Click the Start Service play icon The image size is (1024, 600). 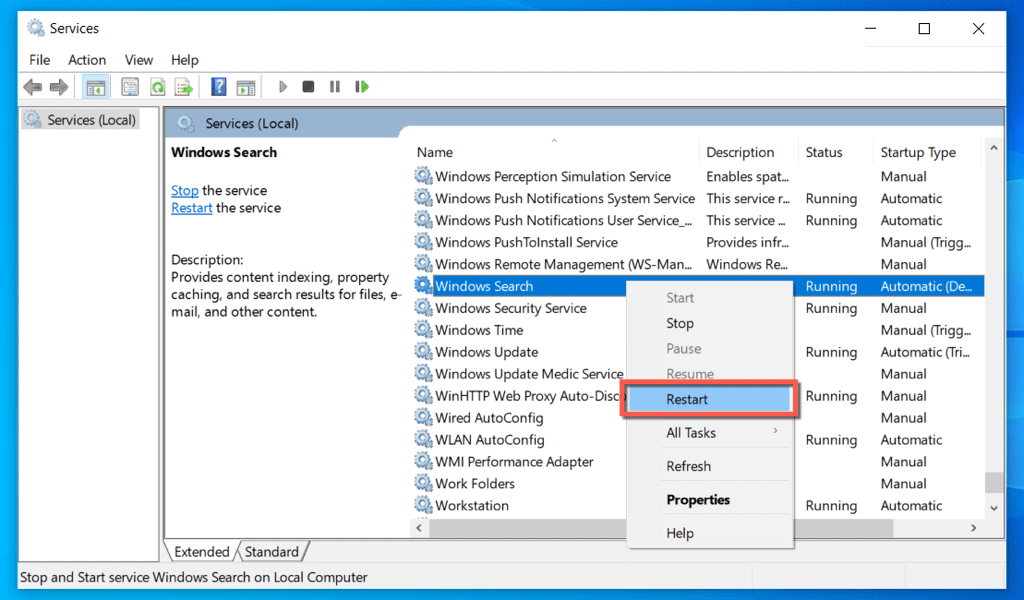[283, 86]
